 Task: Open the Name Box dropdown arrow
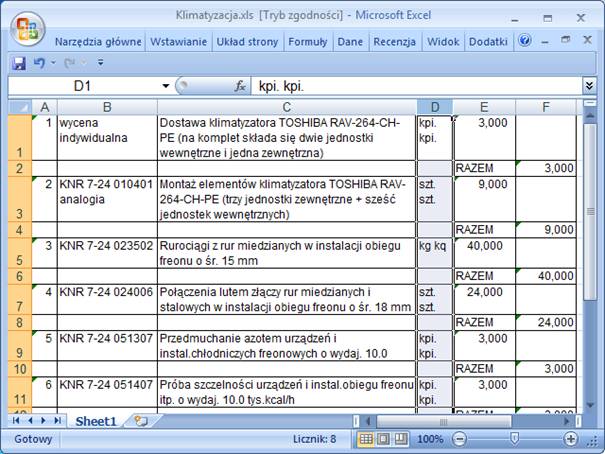point(166,87)
